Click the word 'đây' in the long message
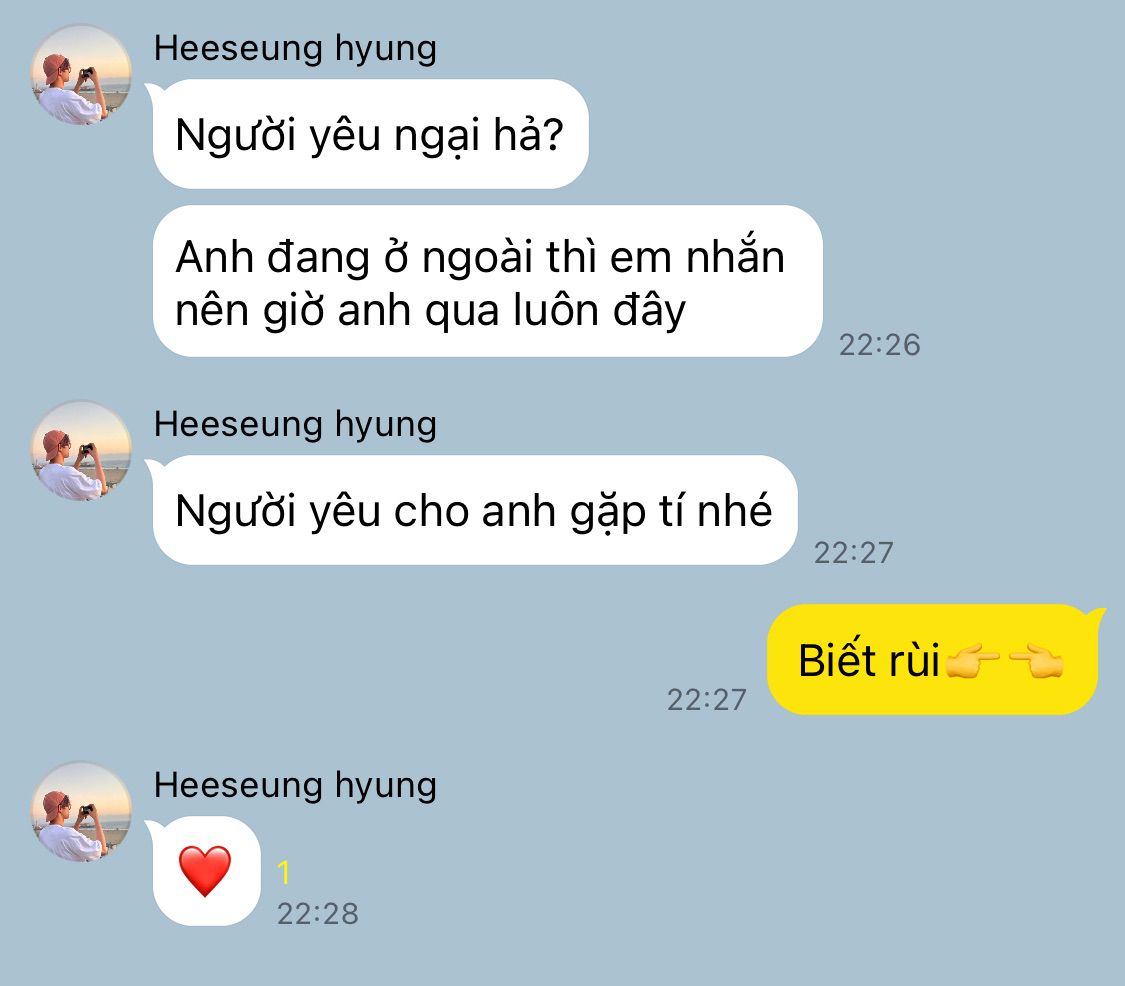 point(649,310)
